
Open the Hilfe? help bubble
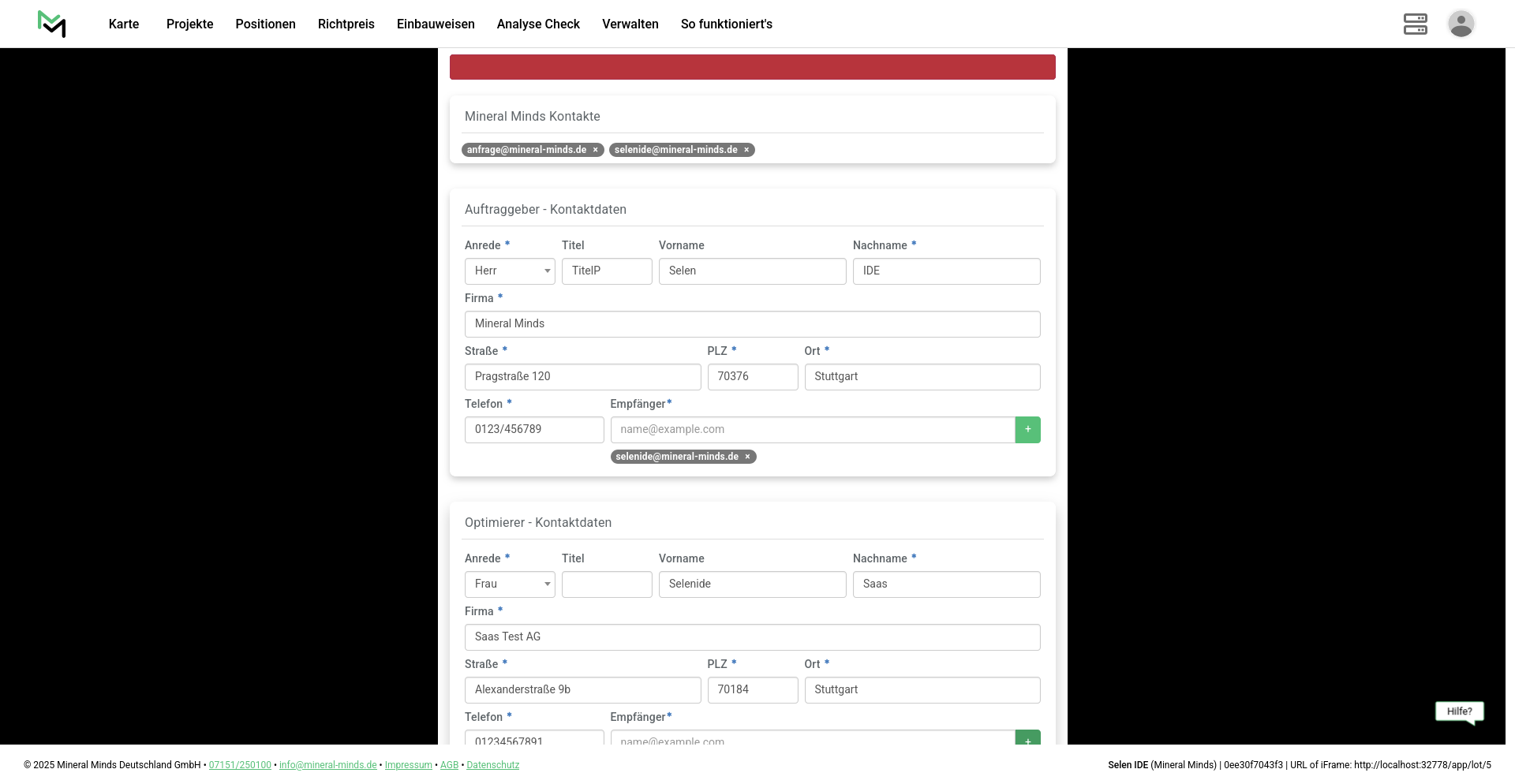tap(1459, 711)
